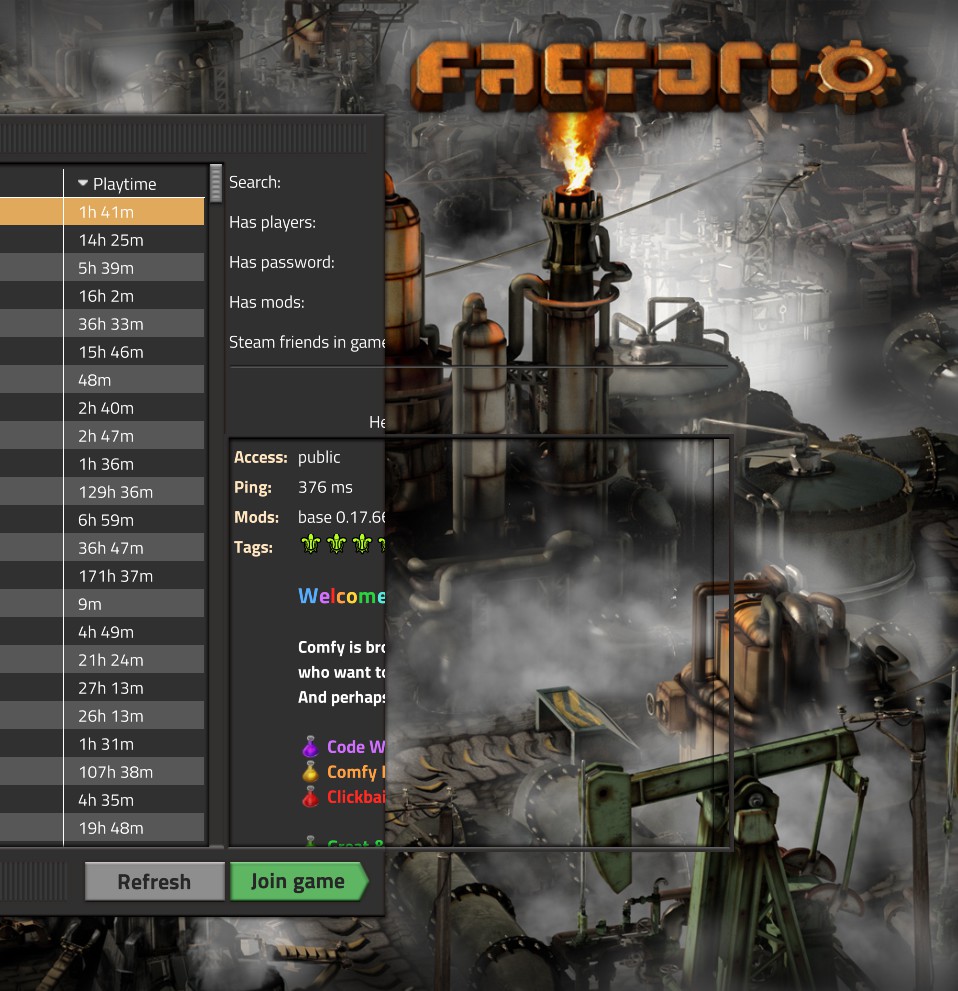Image resolution: width=958 pixels, height=991 pixels.
Task: Click the red flask icon beside Clickbai
Action: pos(310,797)
